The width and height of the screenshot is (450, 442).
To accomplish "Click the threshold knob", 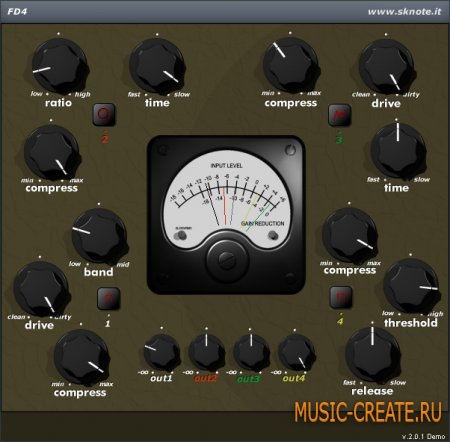I will [411, 287].
